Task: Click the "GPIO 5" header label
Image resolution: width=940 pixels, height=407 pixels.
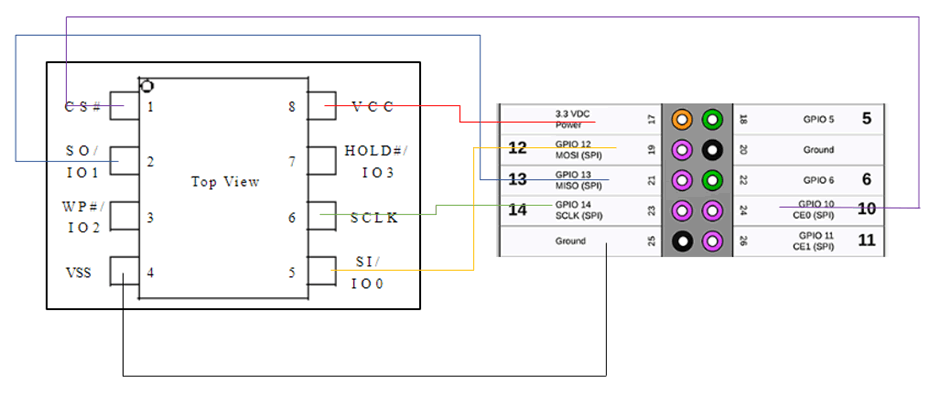Action: (x=818, y=119)
